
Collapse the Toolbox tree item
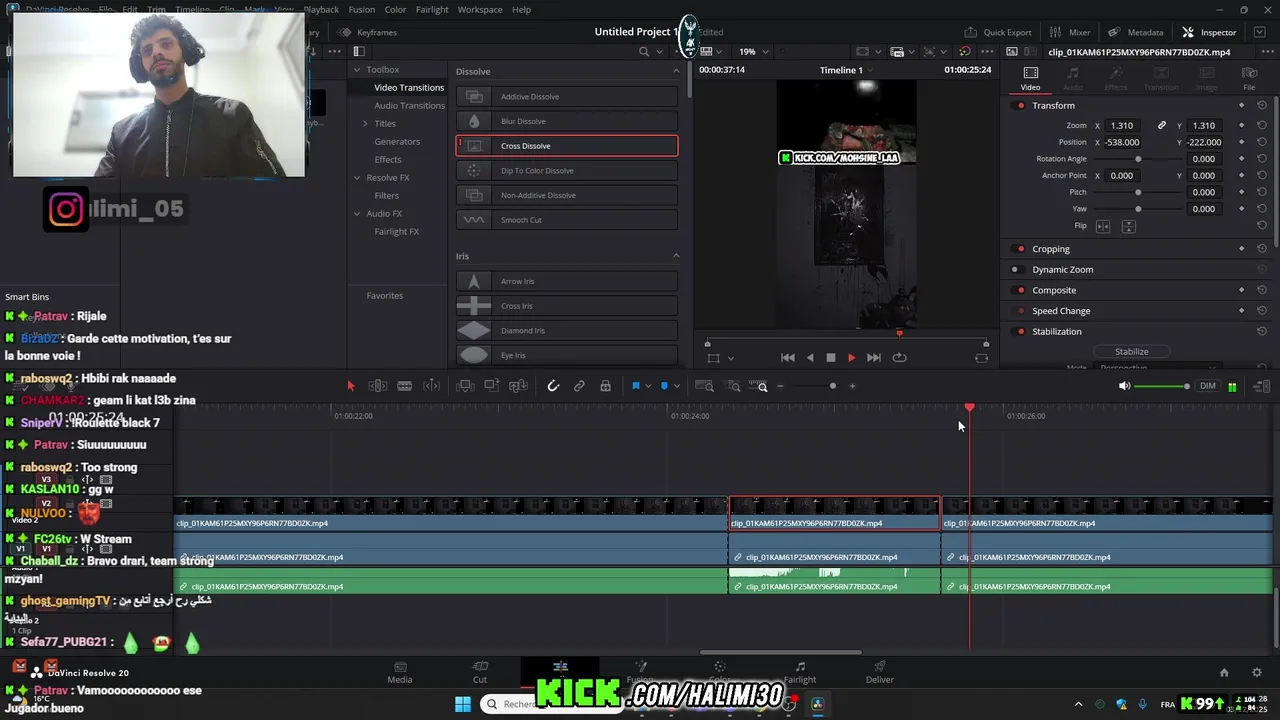(357, 70)
